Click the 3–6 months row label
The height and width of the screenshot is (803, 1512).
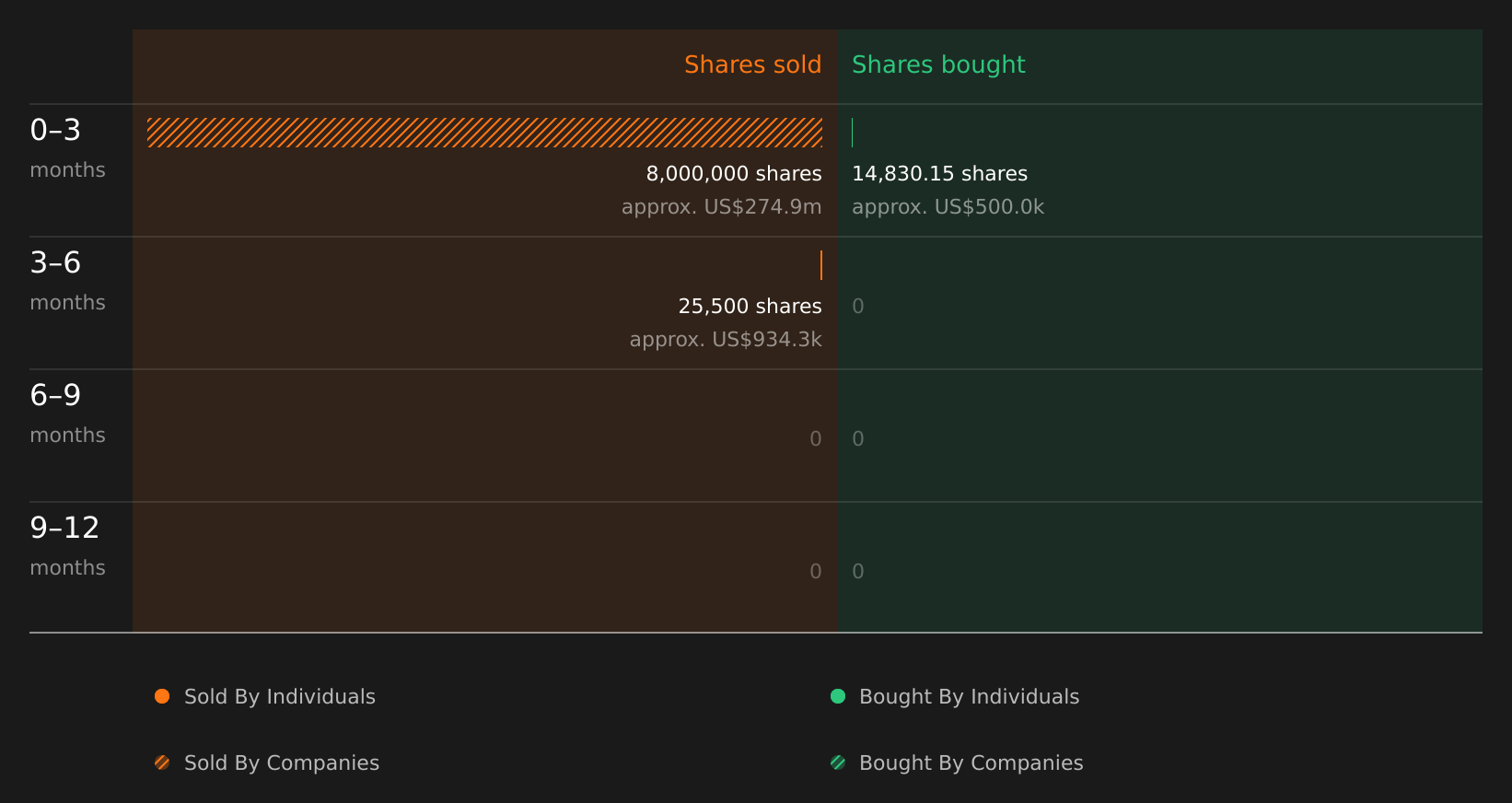(67, 281)
